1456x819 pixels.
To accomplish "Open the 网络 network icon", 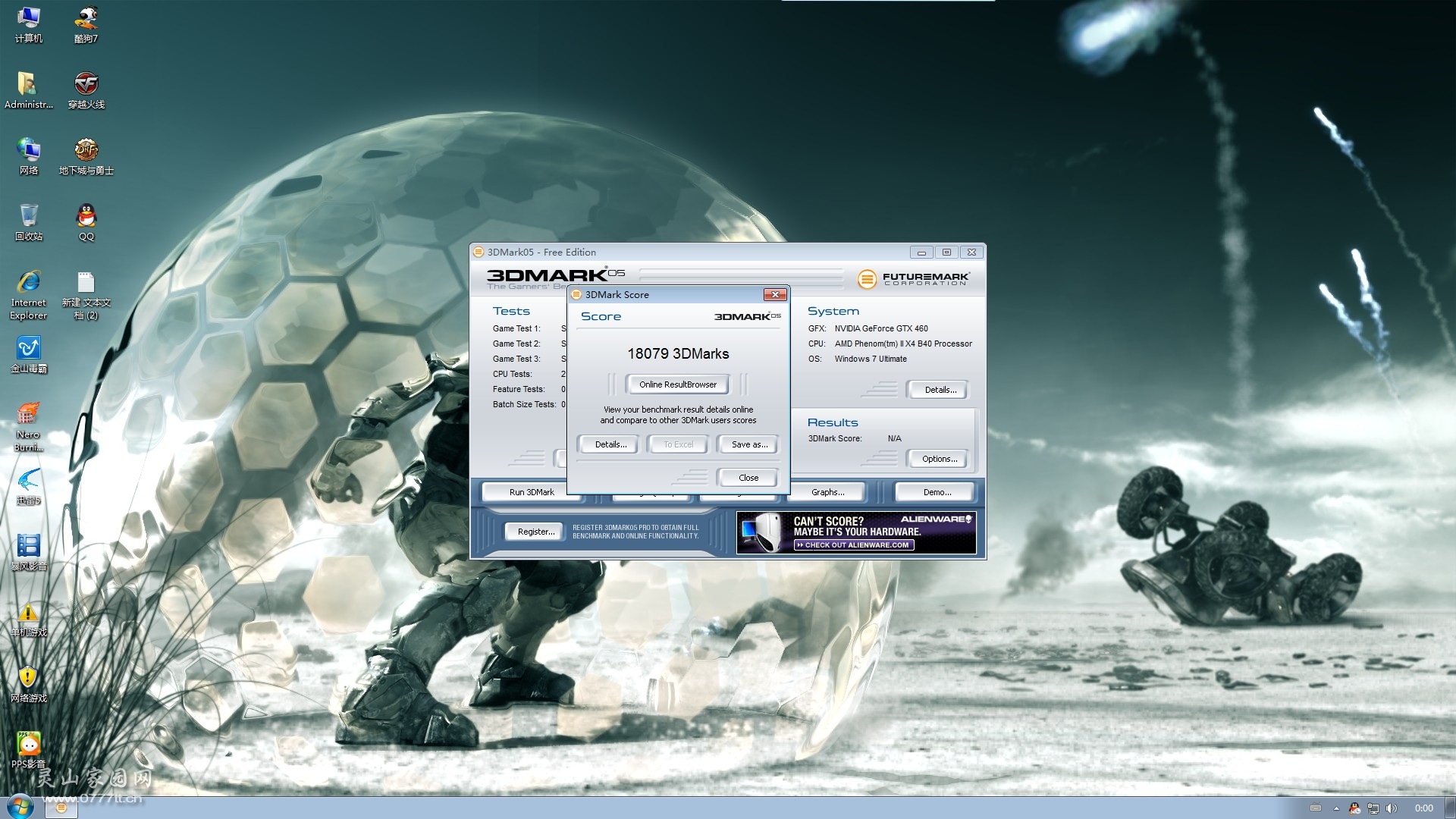I will 29,156.
